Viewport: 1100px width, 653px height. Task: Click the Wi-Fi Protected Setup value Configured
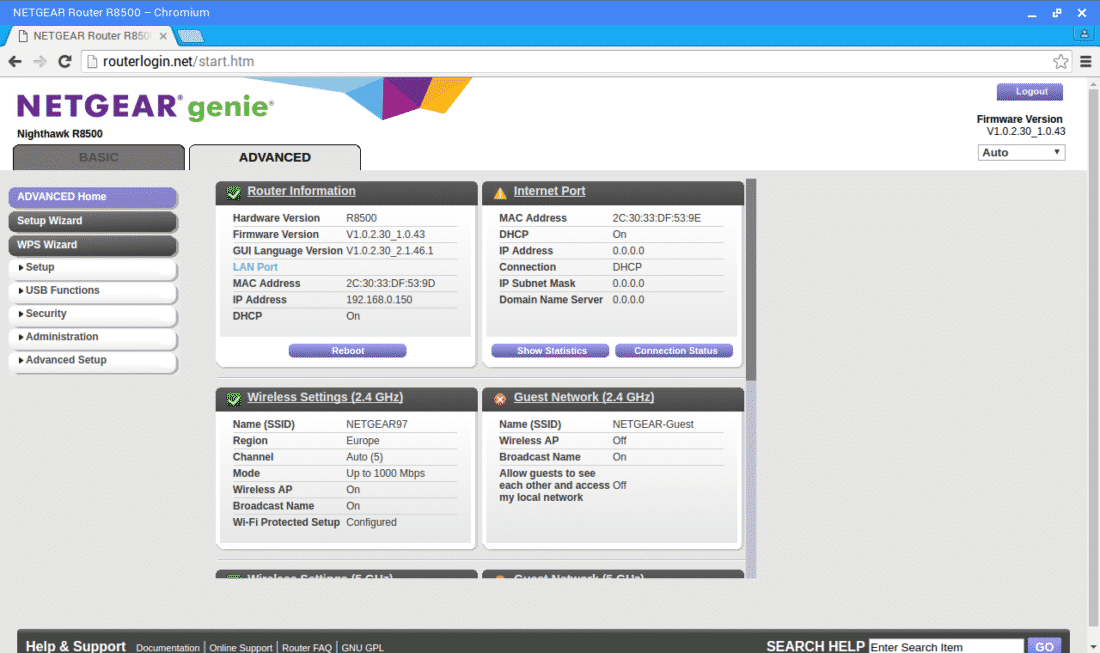pos(371,523)
